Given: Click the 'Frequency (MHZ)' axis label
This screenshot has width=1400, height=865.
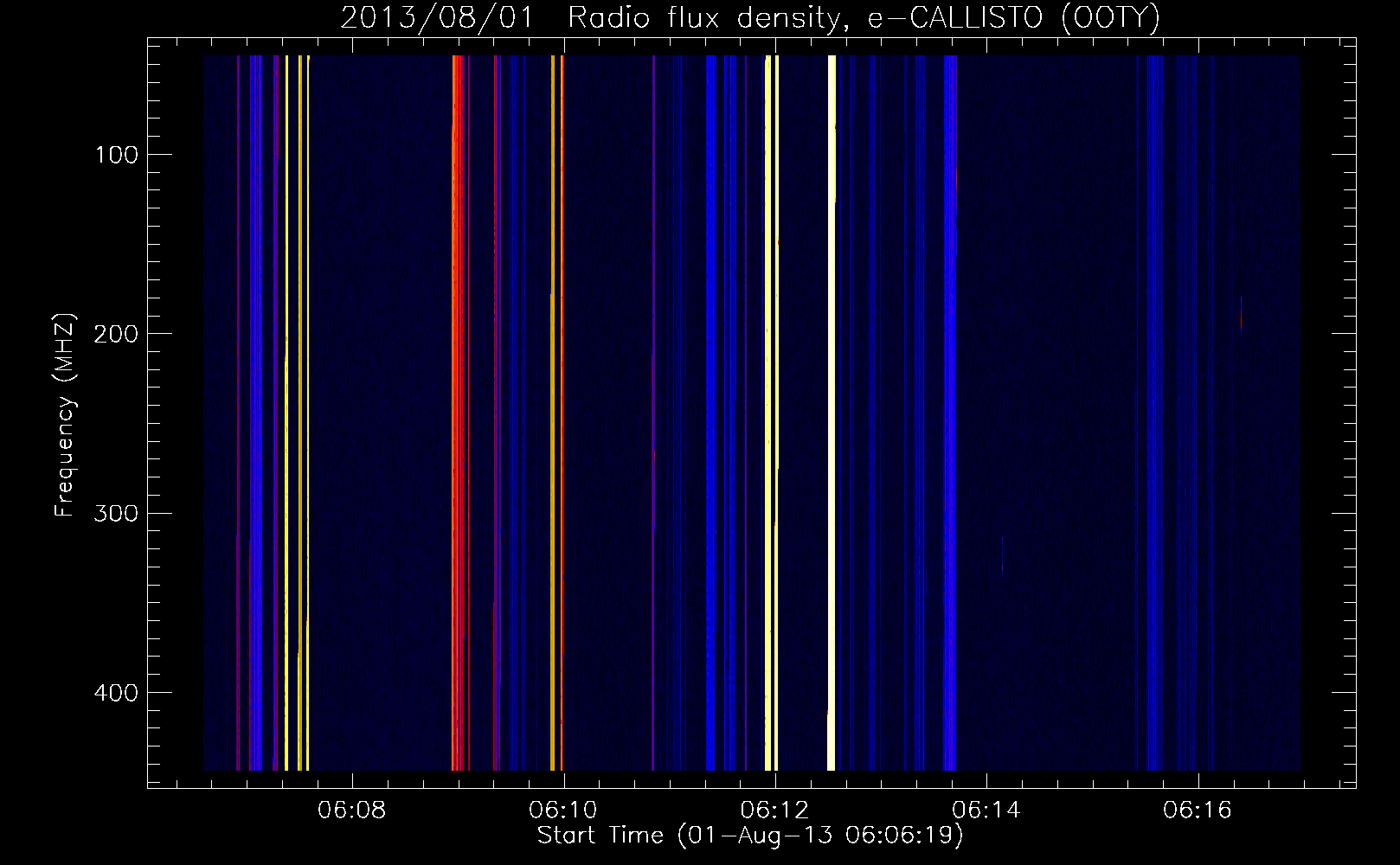Looking at the screenshot, I should point(65,415).
